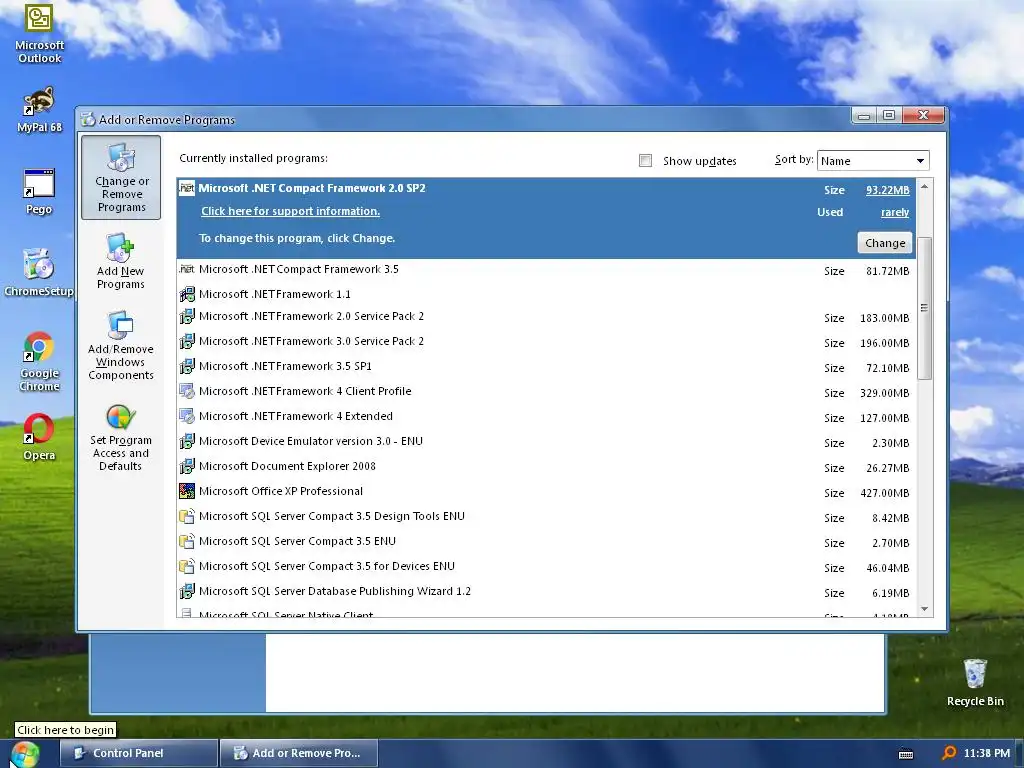Select Microsoft .NET Framework 3.5 SP1 text
Screen dimensions: 1024x768
click(285, 366)
